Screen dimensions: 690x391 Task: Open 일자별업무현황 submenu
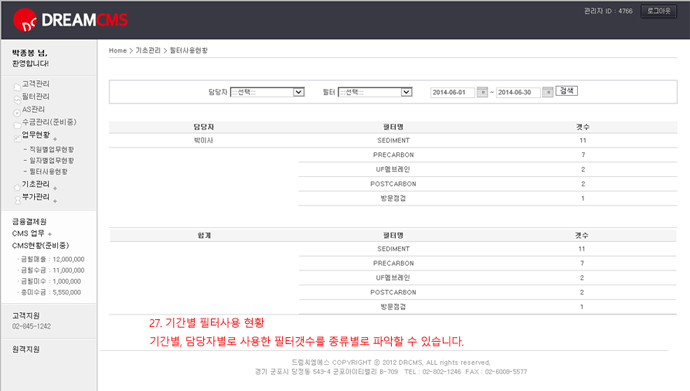point(51,161)
